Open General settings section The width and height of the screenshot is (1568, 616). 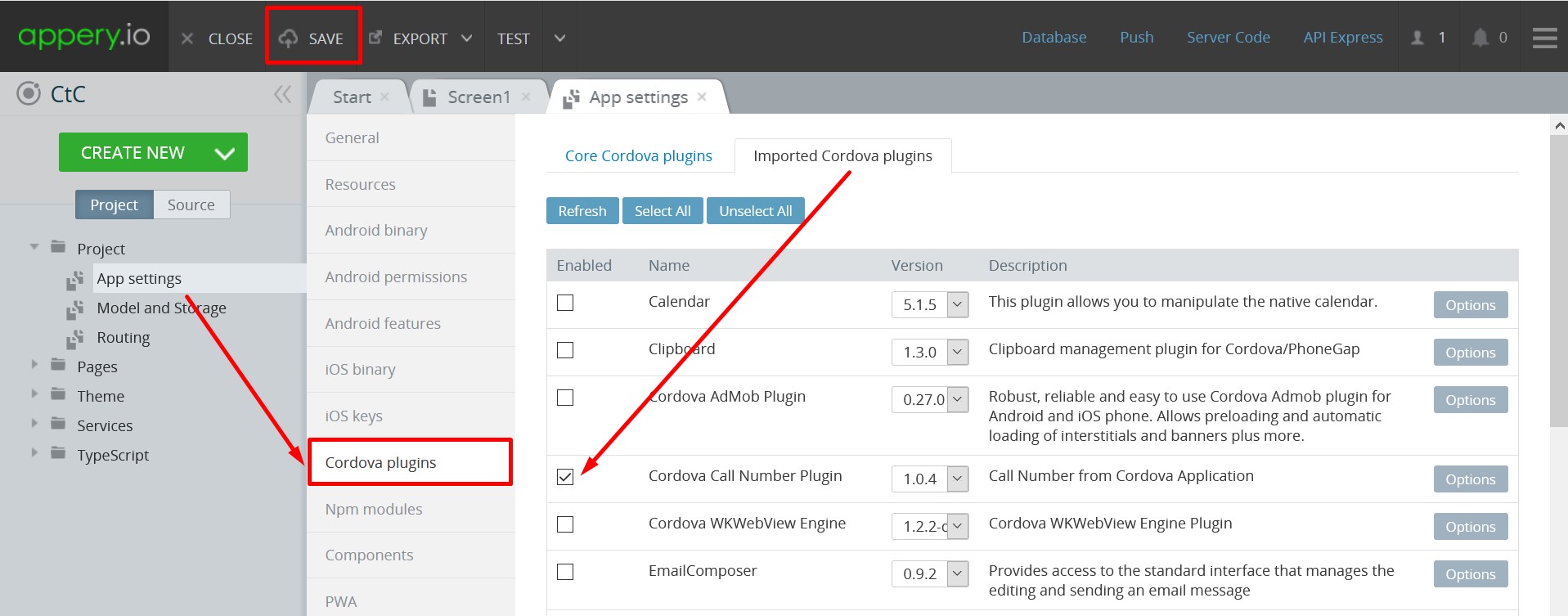point(411,137)
